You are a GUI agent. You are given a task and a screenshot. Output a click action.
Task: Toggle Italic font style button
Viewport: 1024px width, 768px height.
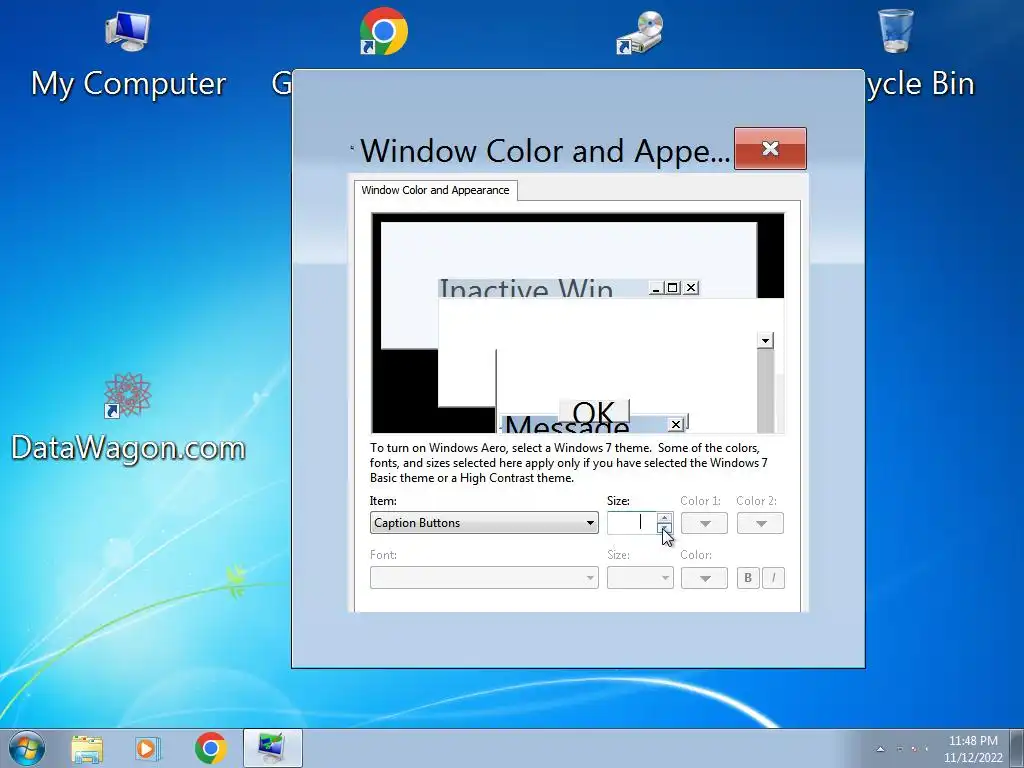click(x=773, y=578)
